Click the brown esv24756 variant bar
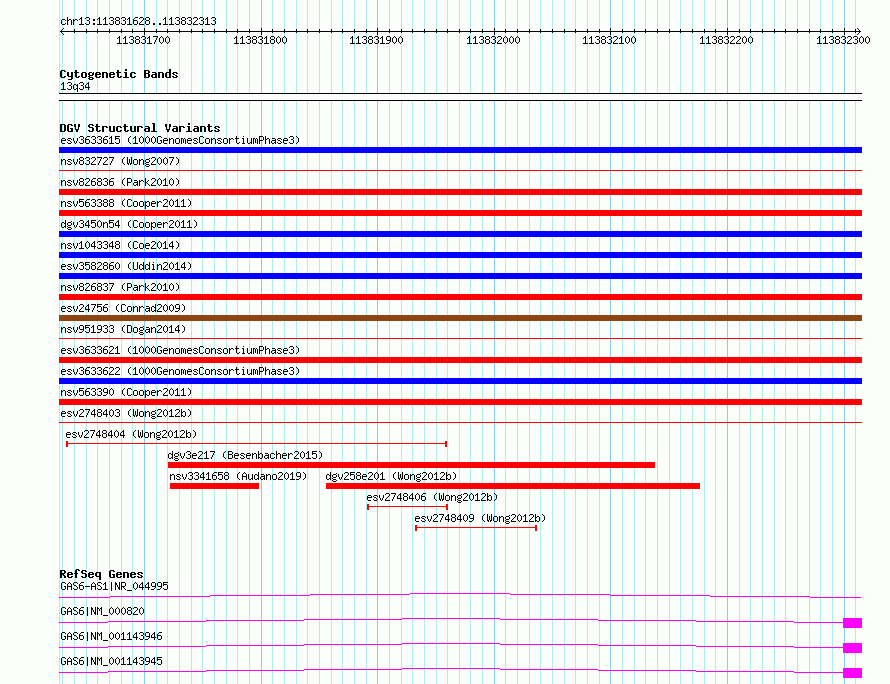Screen dimensions: 890x684 click(x=460, y=318)
